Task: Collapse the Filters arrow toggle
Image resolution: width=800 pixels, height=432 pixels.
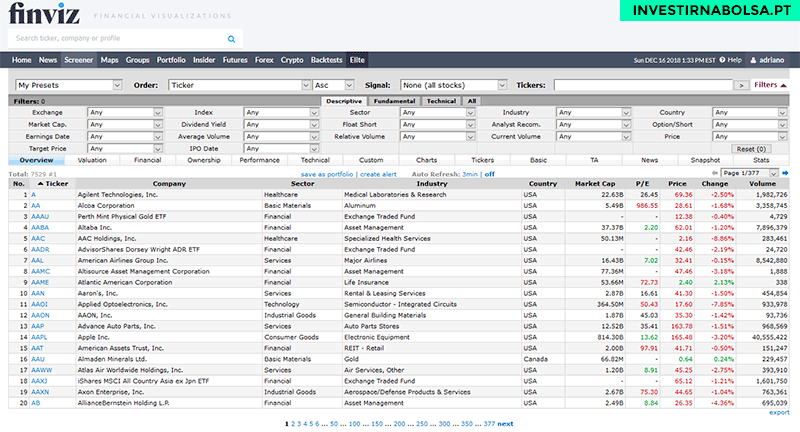Action: (783, 85)
